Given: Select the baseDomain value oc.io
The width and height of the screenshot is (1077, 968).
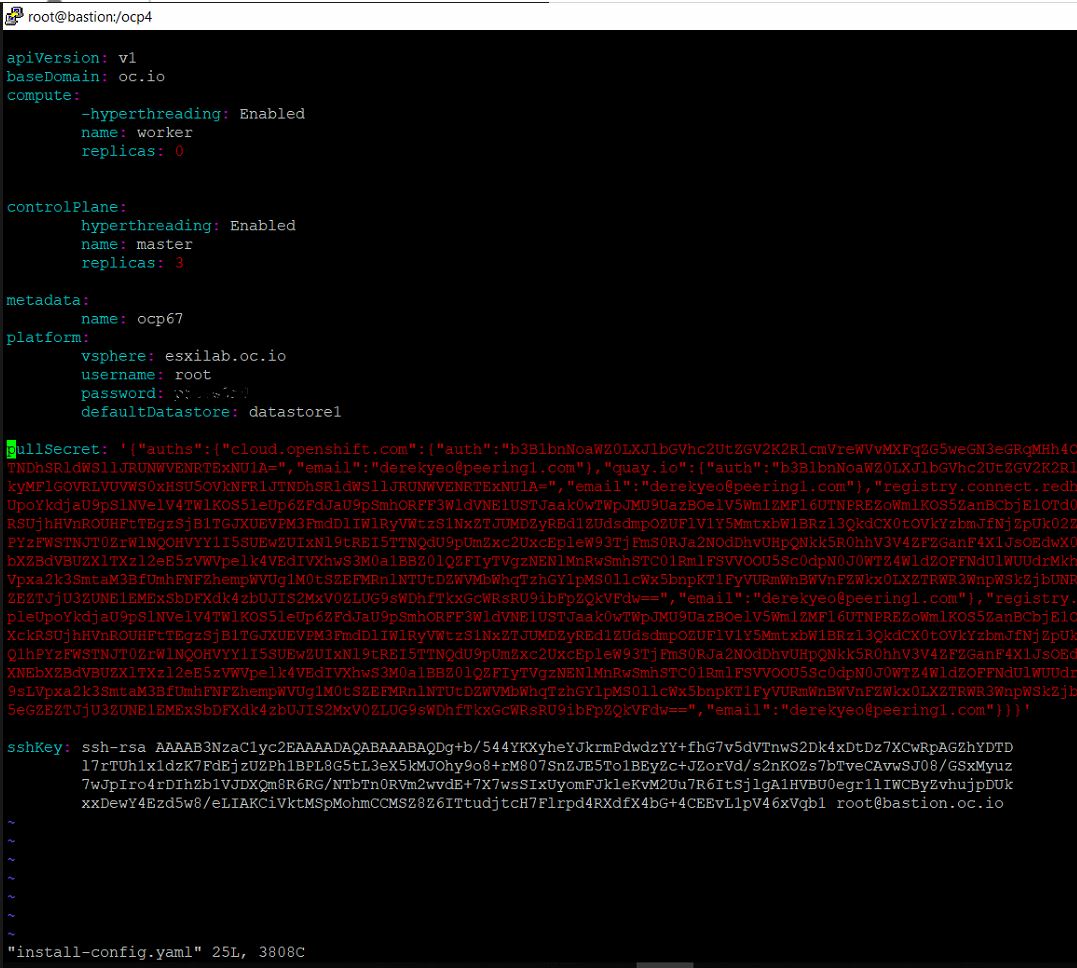Looking at the screenshot, I should pos(140,76).
